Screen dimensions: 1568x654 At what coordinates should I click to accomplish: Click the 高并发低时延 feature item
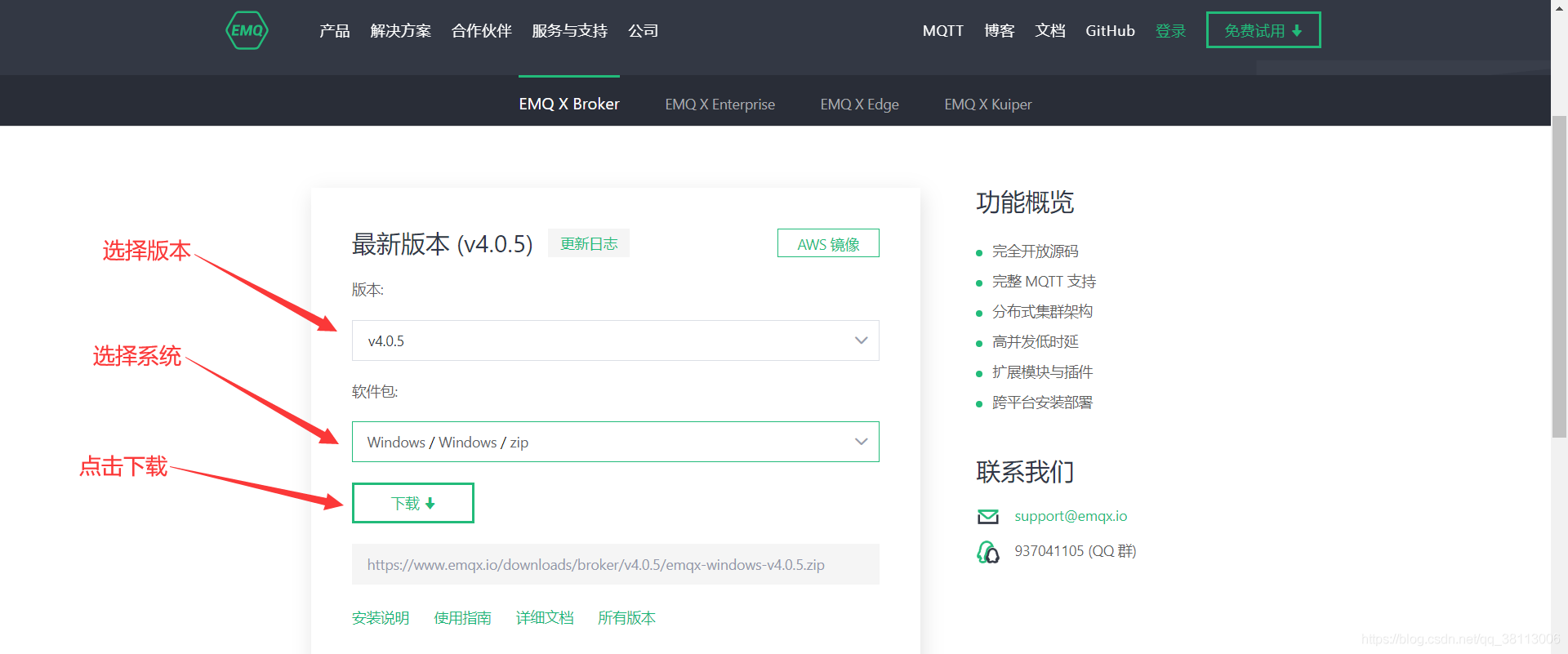tap(1036, 342)
